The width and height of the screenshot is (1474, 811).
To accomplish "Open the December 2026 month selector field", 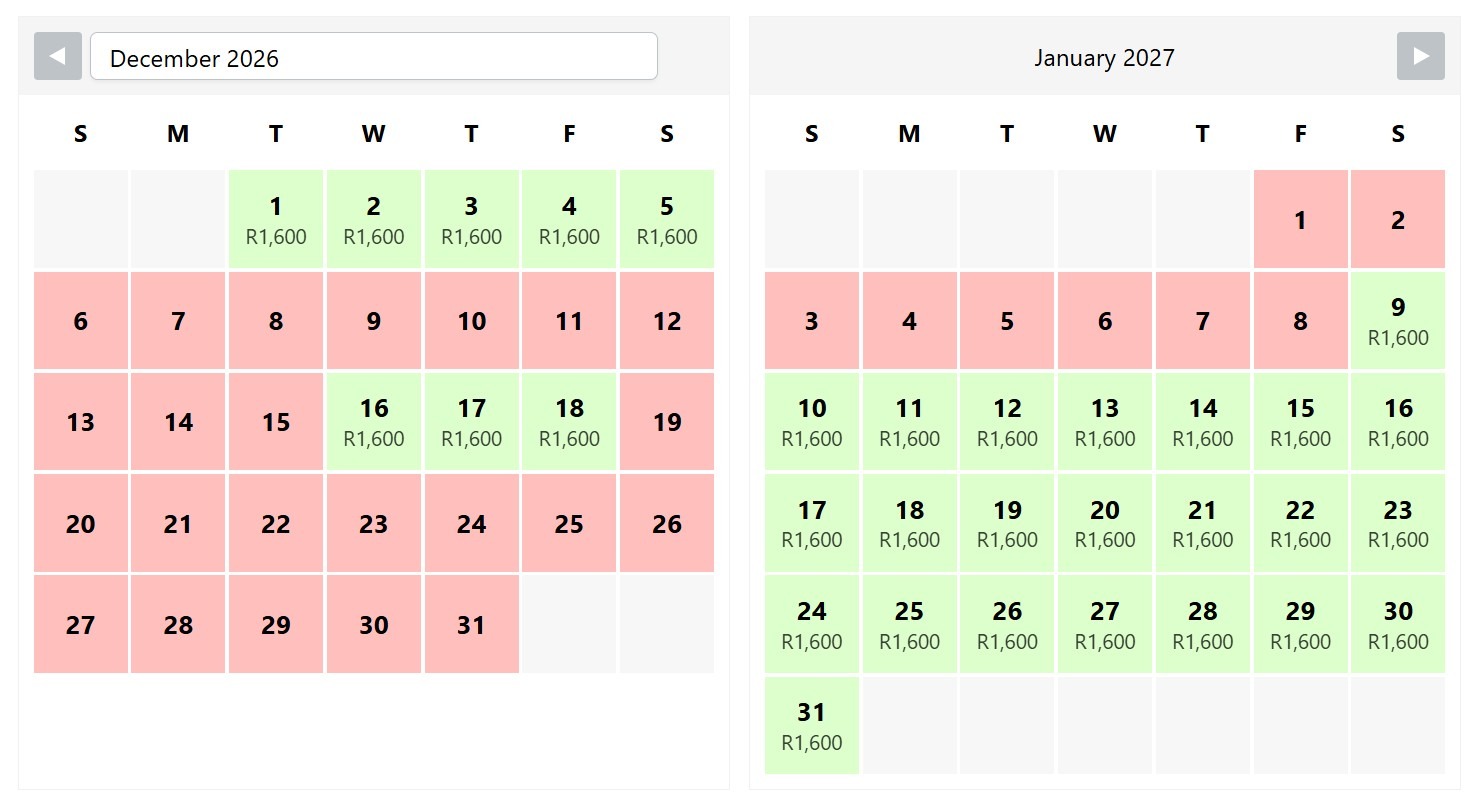I will tap(374, 56).
